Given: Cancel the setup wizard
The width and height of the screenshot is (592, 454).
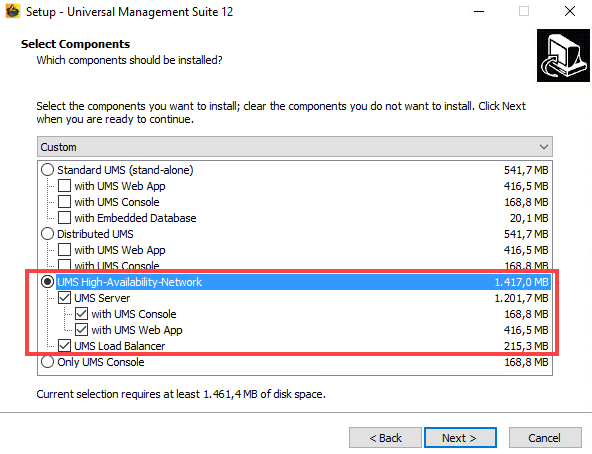Looking at the screenshot, I should [x=545, y=438].
